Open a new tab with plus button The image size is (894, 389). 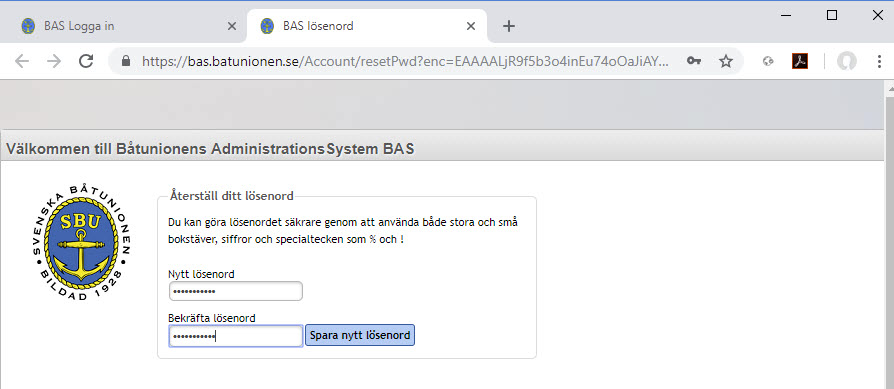[509, 26]
